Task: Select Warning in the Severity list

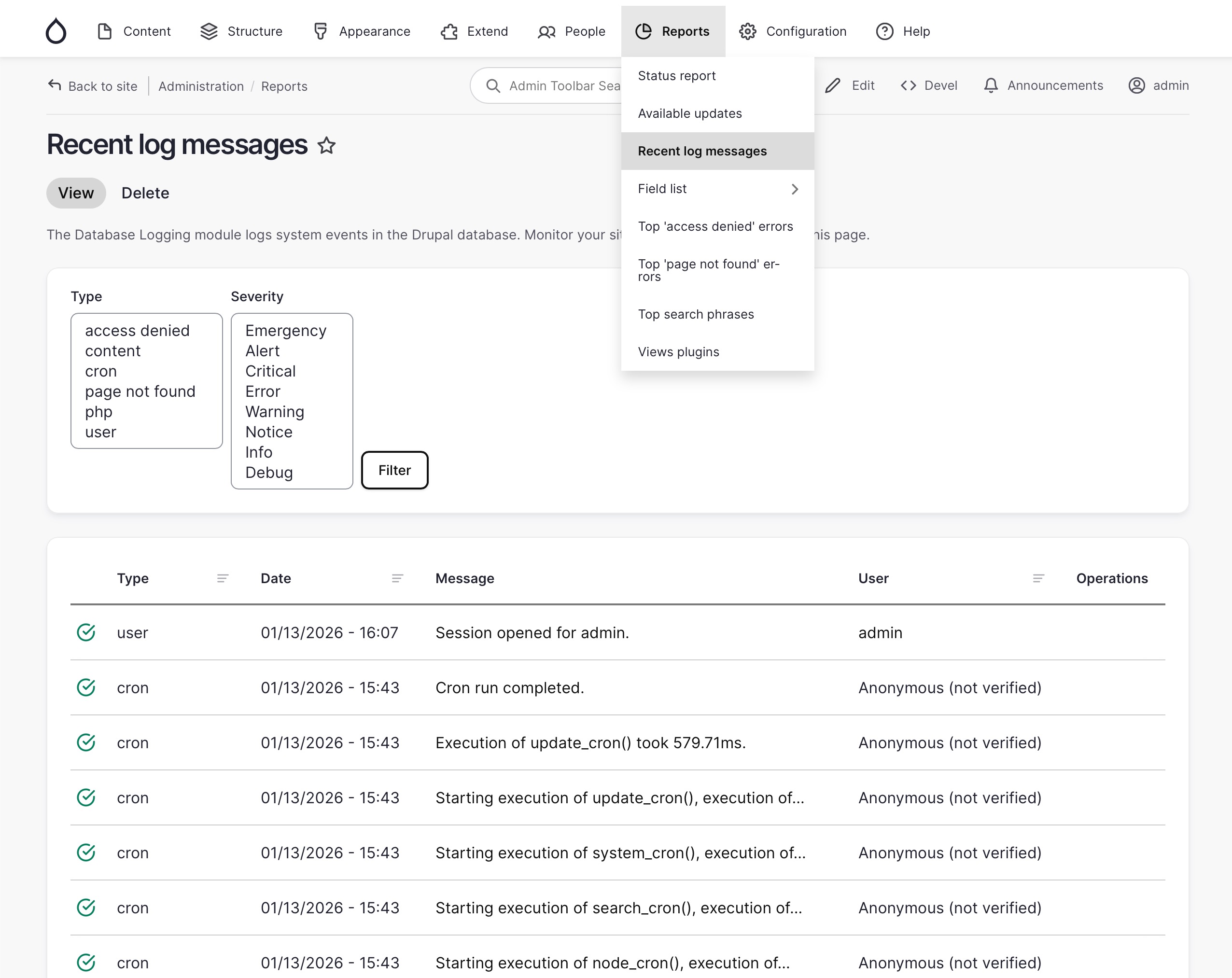Action: point(274,412)
